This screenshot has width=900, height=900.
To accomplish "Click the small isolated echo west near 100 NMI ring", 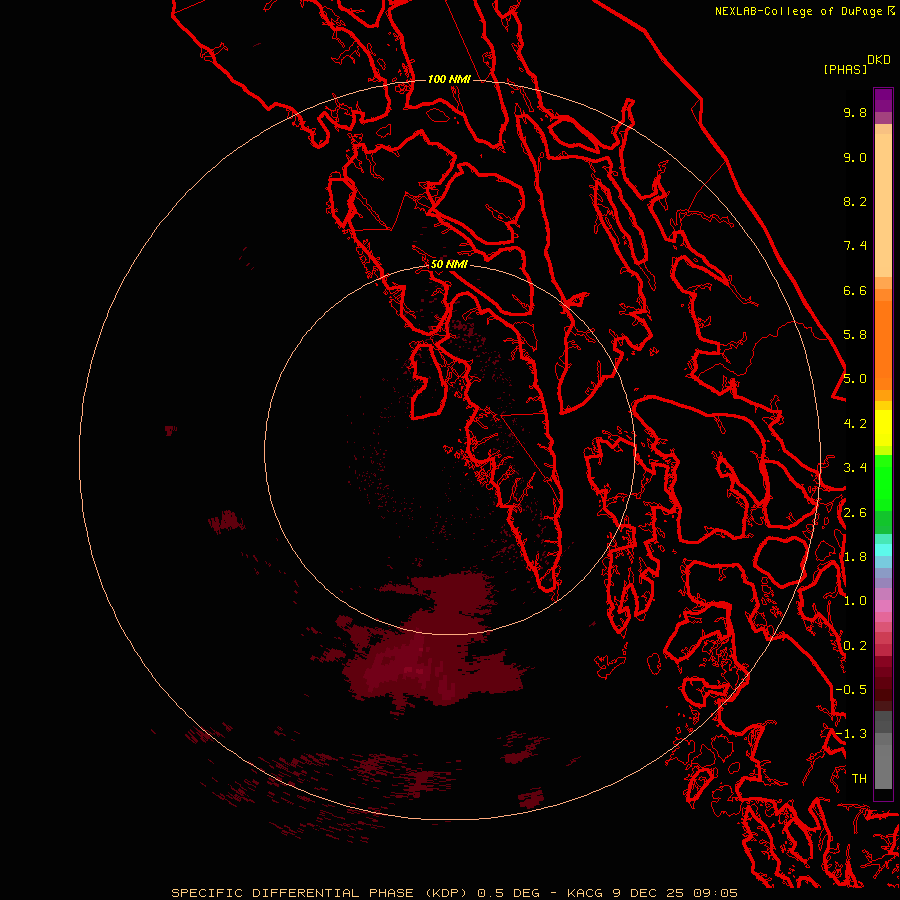I will click(170, 430).
